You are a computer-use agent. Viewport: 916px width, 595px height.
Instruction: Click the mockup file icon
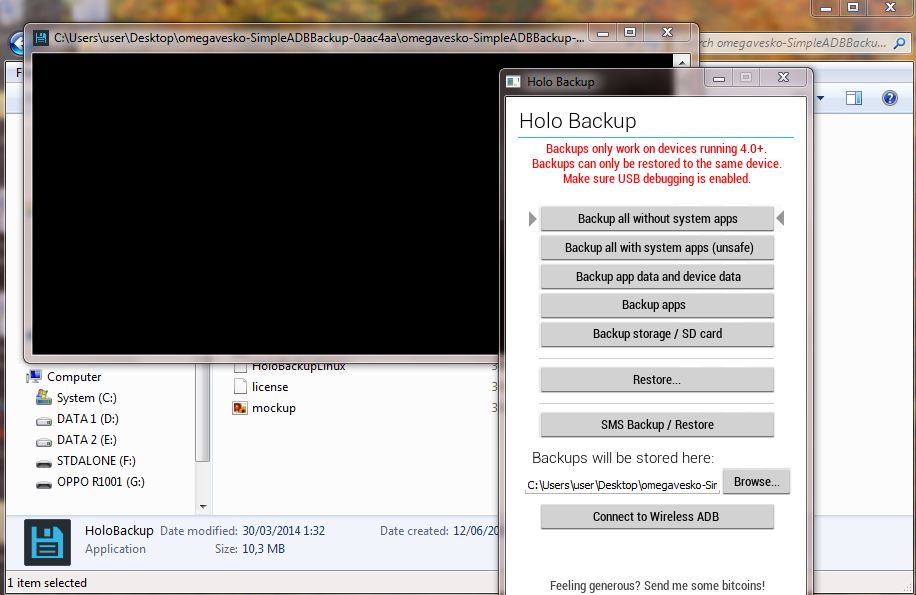[240, 408]
